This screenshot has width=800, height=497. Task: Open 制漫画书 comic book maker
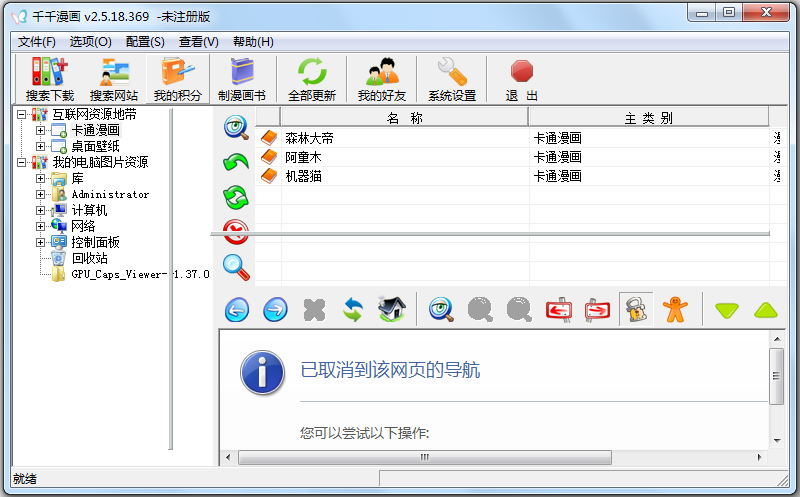[241, 79]
